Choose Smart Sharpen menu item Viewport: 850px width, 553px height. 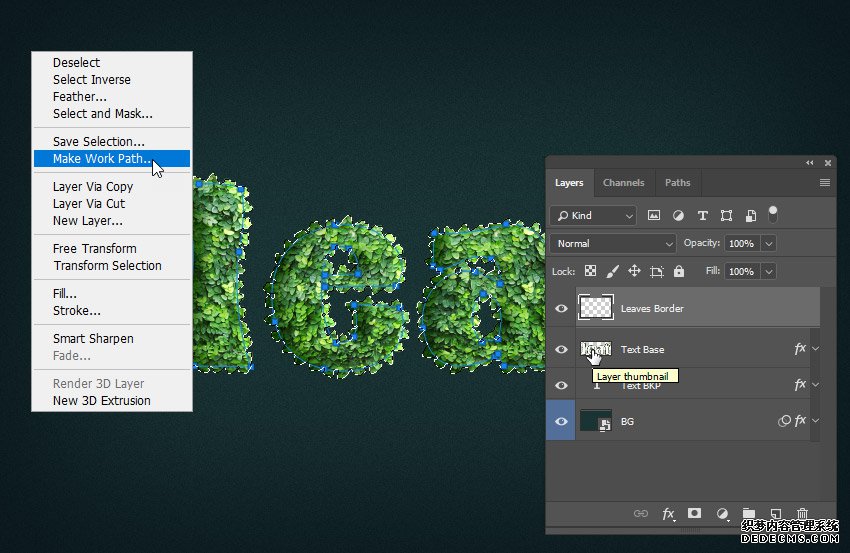click(112, 339)
